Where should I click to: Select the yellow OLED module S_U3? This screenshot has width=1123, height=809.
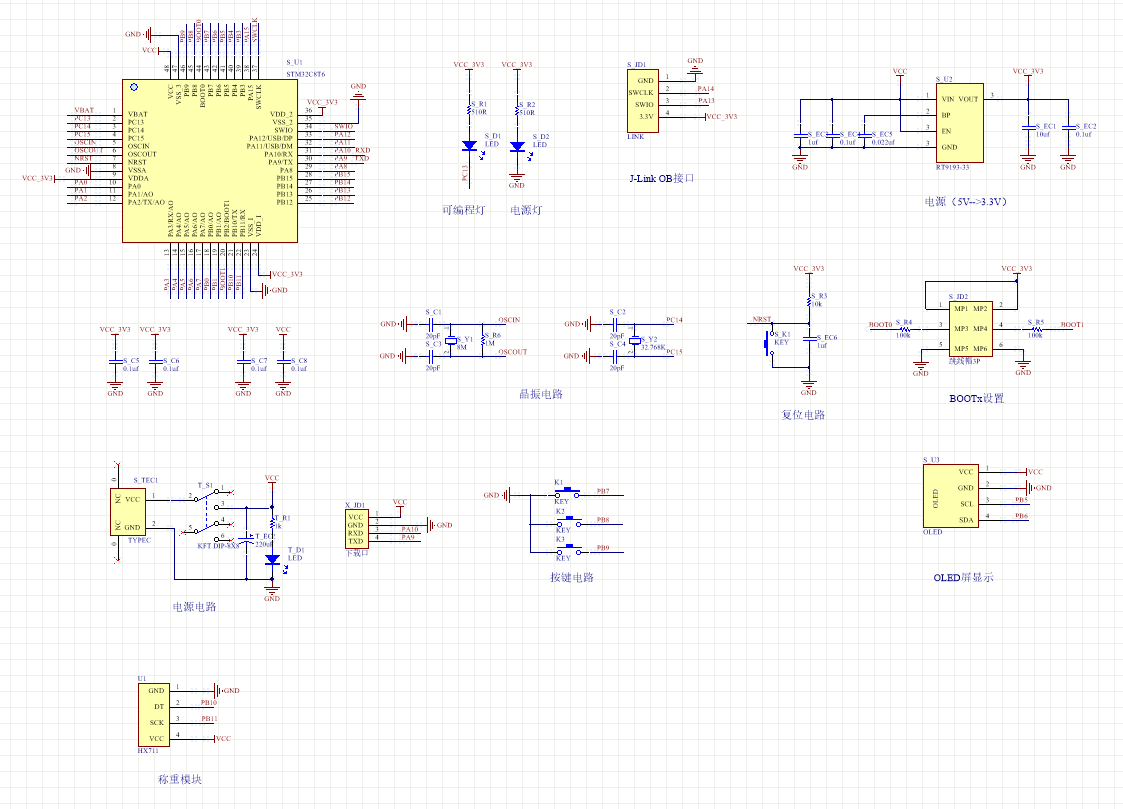pyautogui.click(x=950, y=495)
